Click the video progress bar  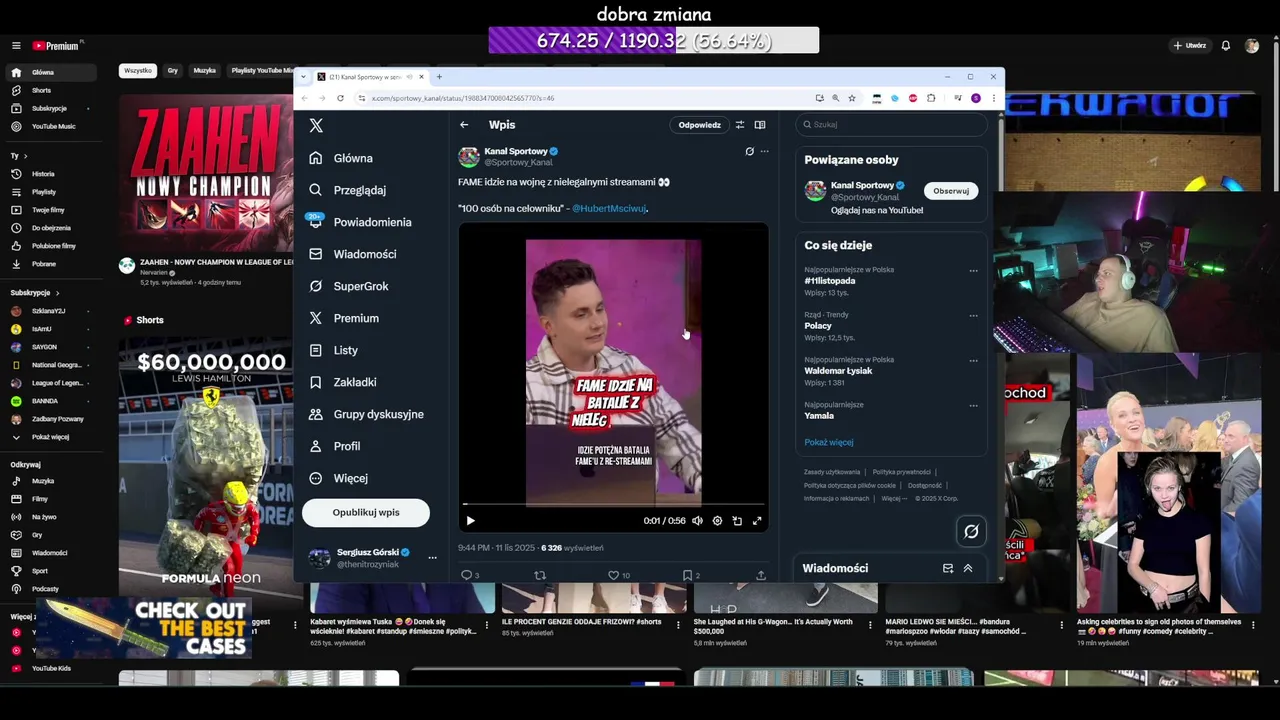(613, 505)
